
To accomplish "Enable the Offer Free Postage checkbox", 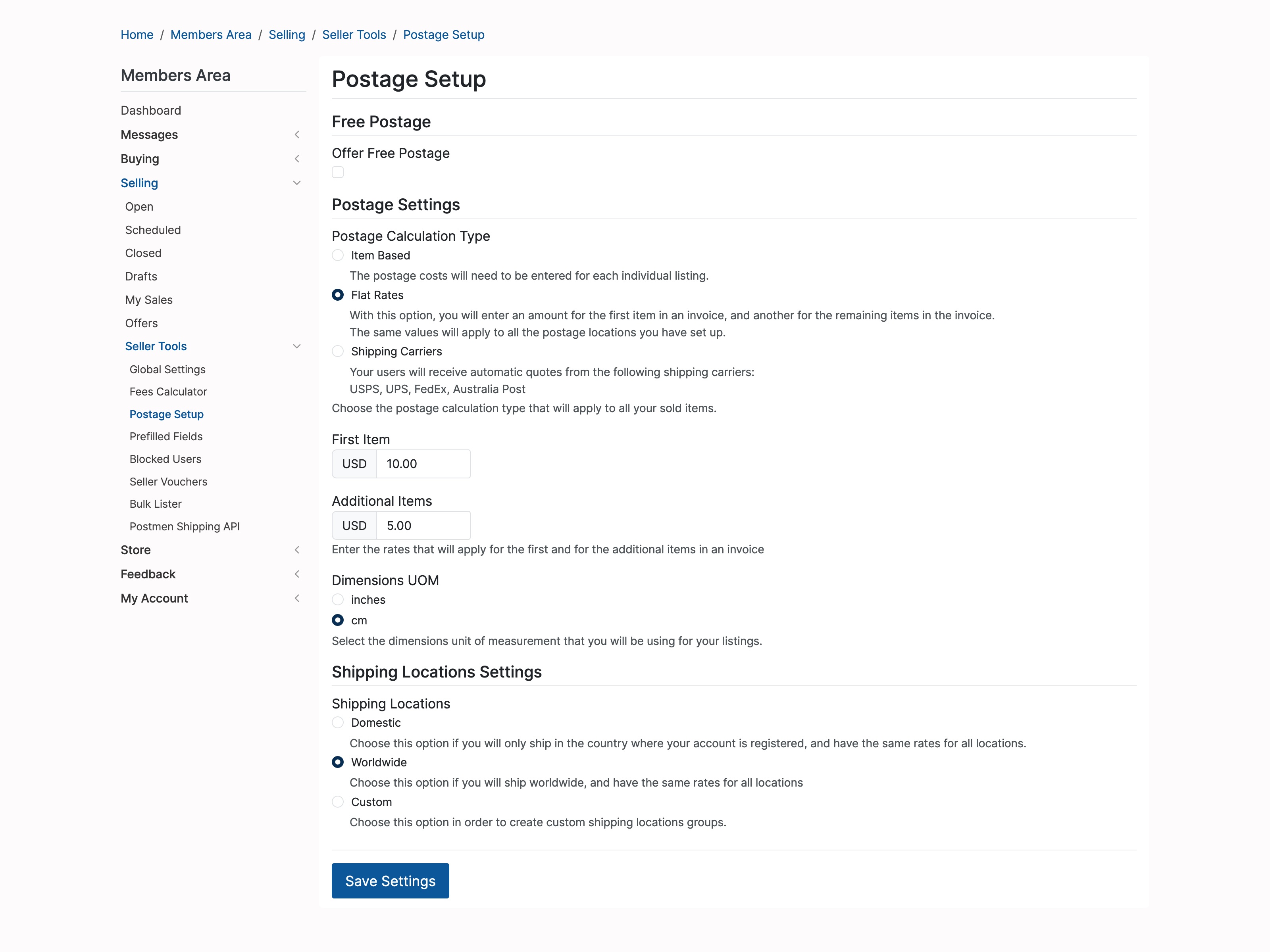I will coord(338,172).
